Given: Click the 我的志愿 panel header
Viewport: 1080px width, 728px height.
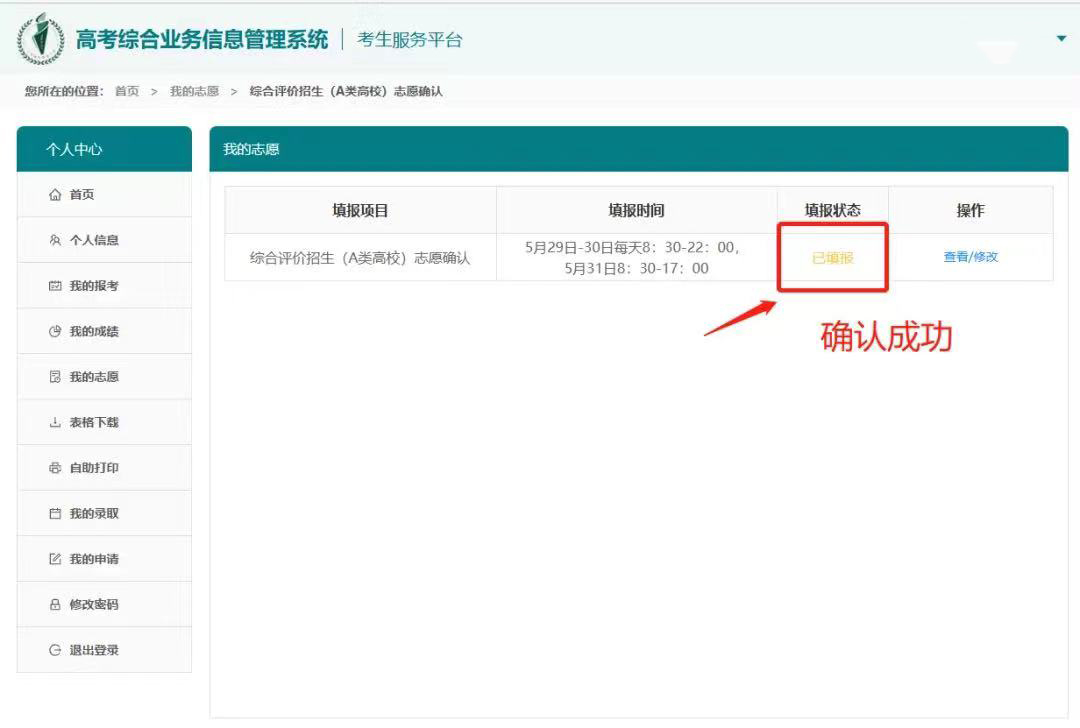Looking at the screenshot, I should point(251,149).
